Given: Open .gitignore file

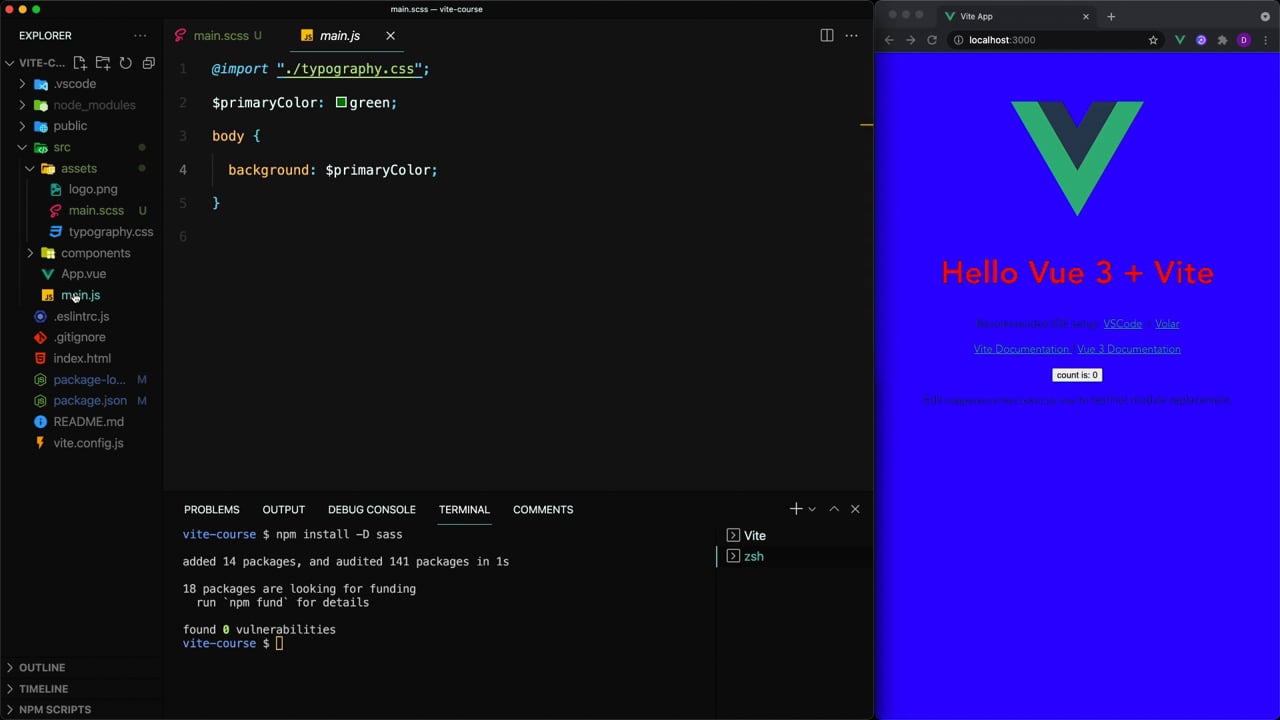Looking at the screenshot, I should point(79,337).
